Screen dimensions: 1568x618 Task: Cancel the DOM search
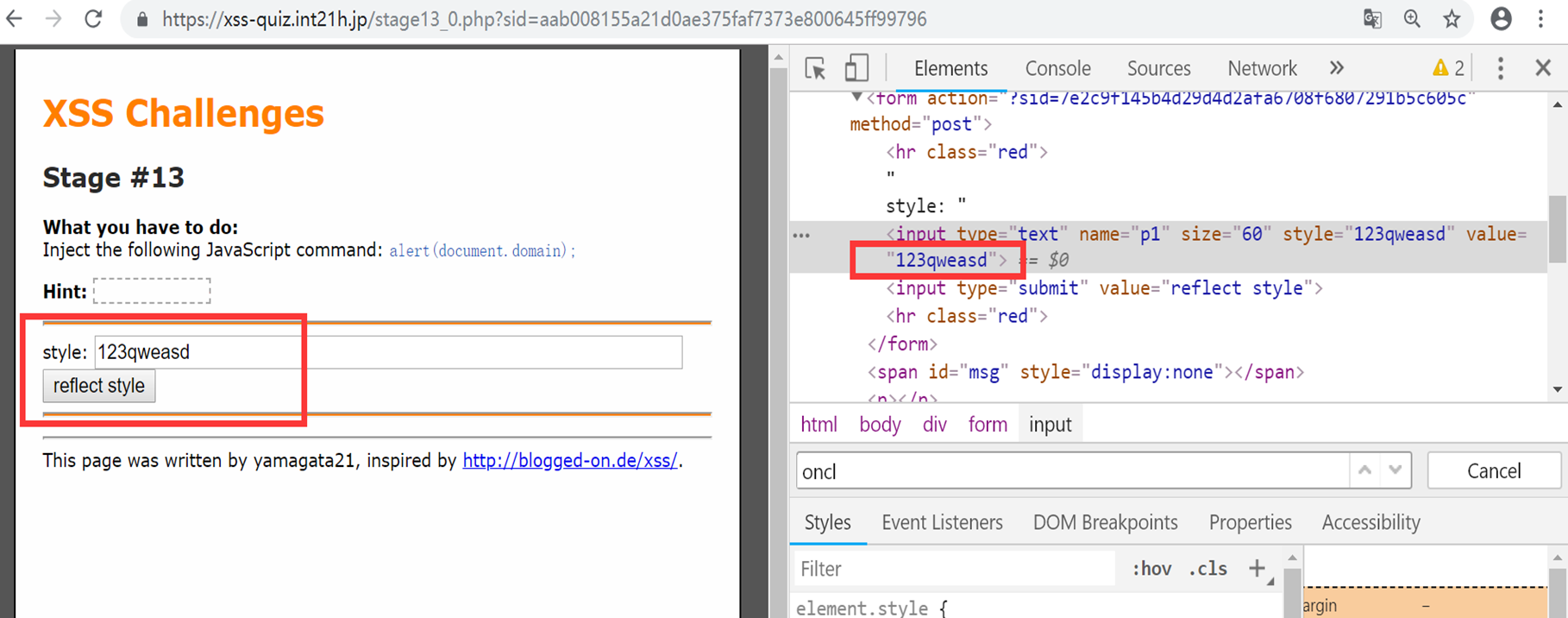[x=1494, y=470]
